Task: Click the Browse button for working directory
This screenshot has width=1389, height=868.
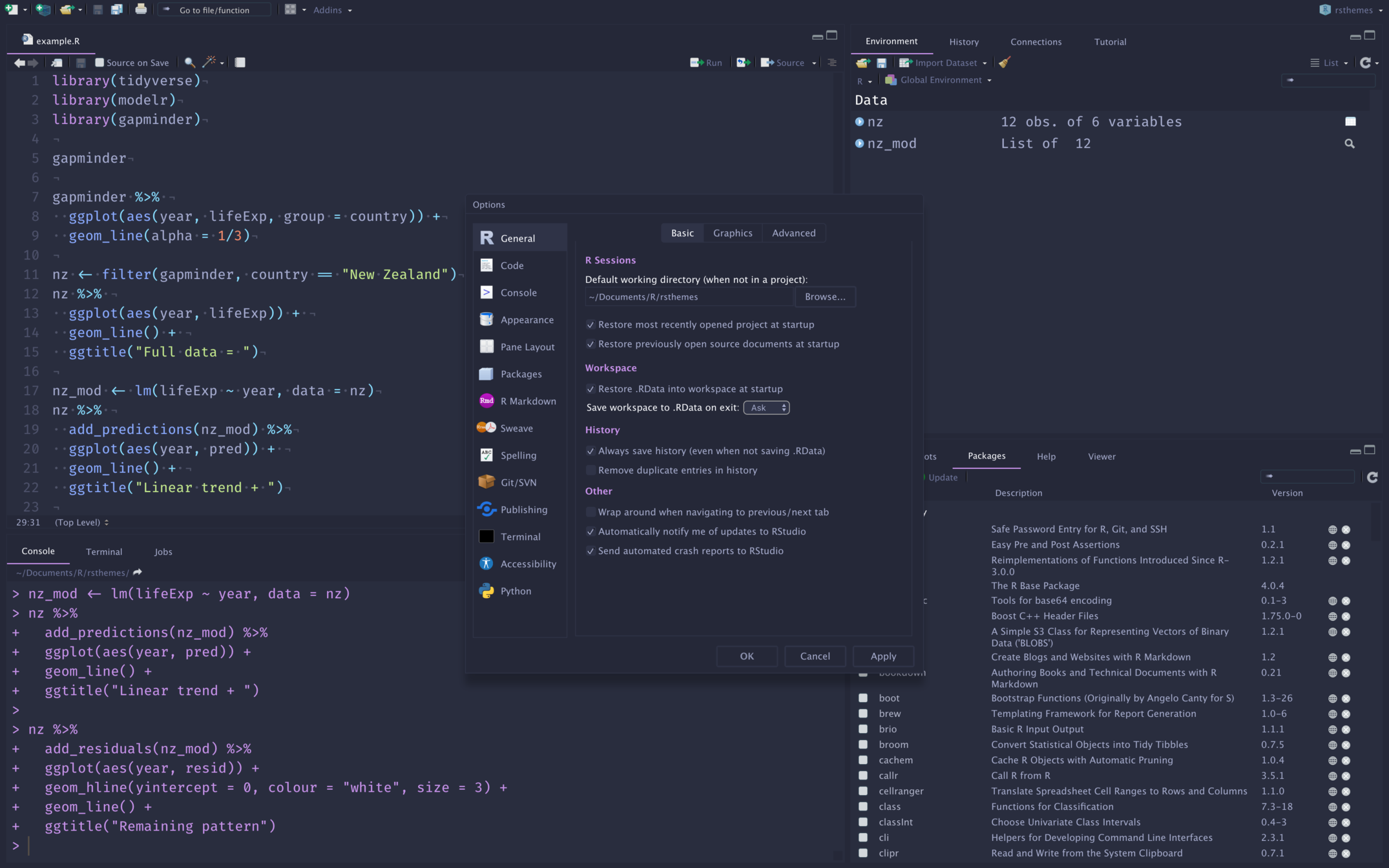Action: 825,296
